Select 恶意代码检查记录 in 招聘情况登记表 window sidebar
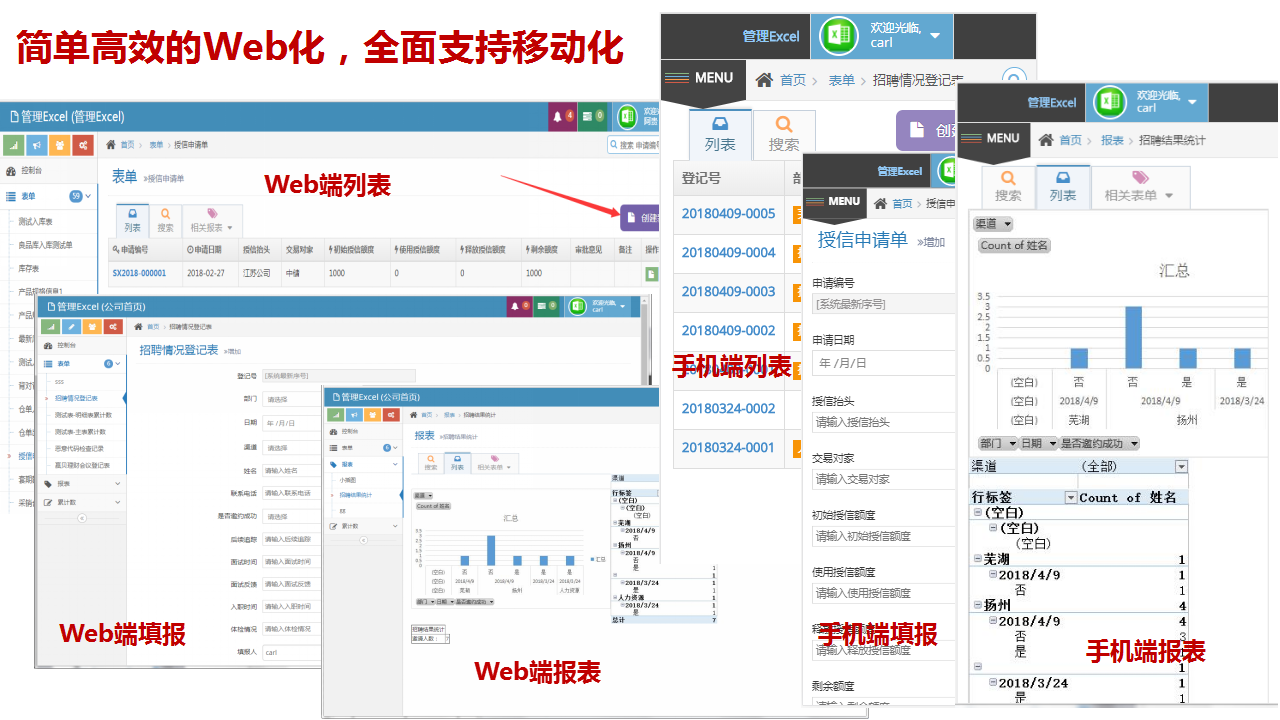1280x720 pixels. click(x=79, y=448)
